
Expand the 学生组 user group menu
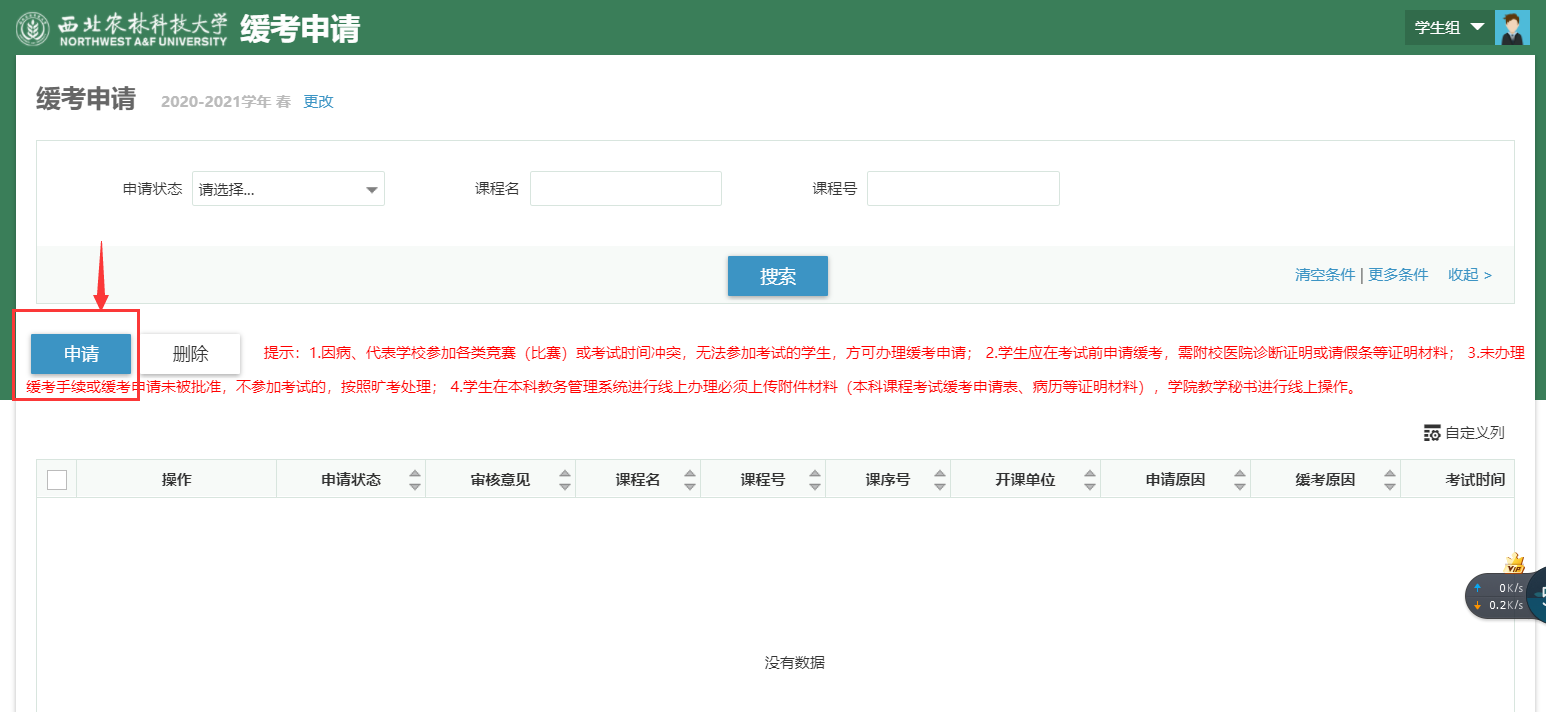tap(1449, 28)
